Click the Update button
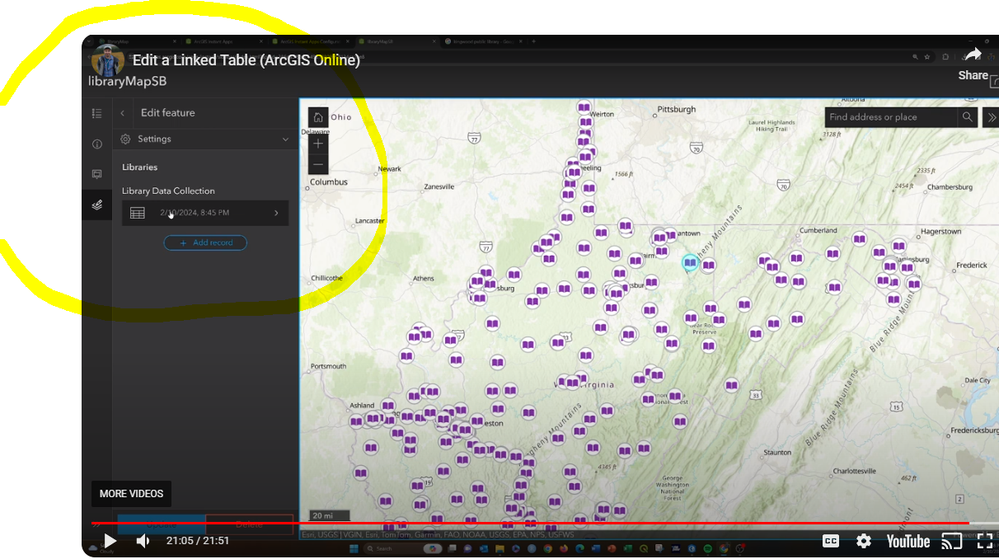The width and height of the screenshot is (999, 560). pyautogui.click(x=161, y=524)
